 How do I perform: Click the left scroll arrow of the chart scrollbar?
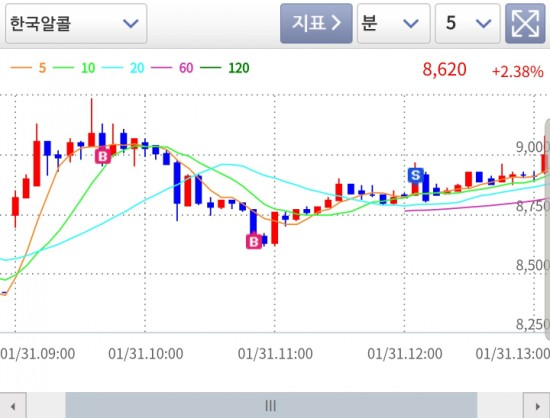(13, 406)
